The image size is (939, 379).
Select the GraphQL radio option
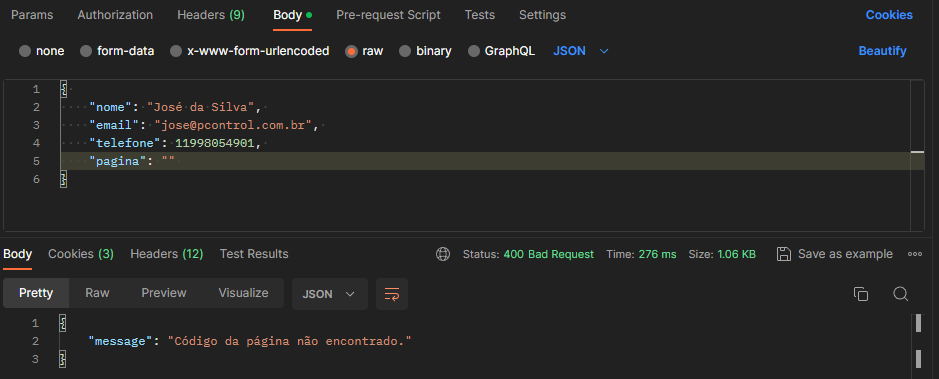[x=501, y=51]
